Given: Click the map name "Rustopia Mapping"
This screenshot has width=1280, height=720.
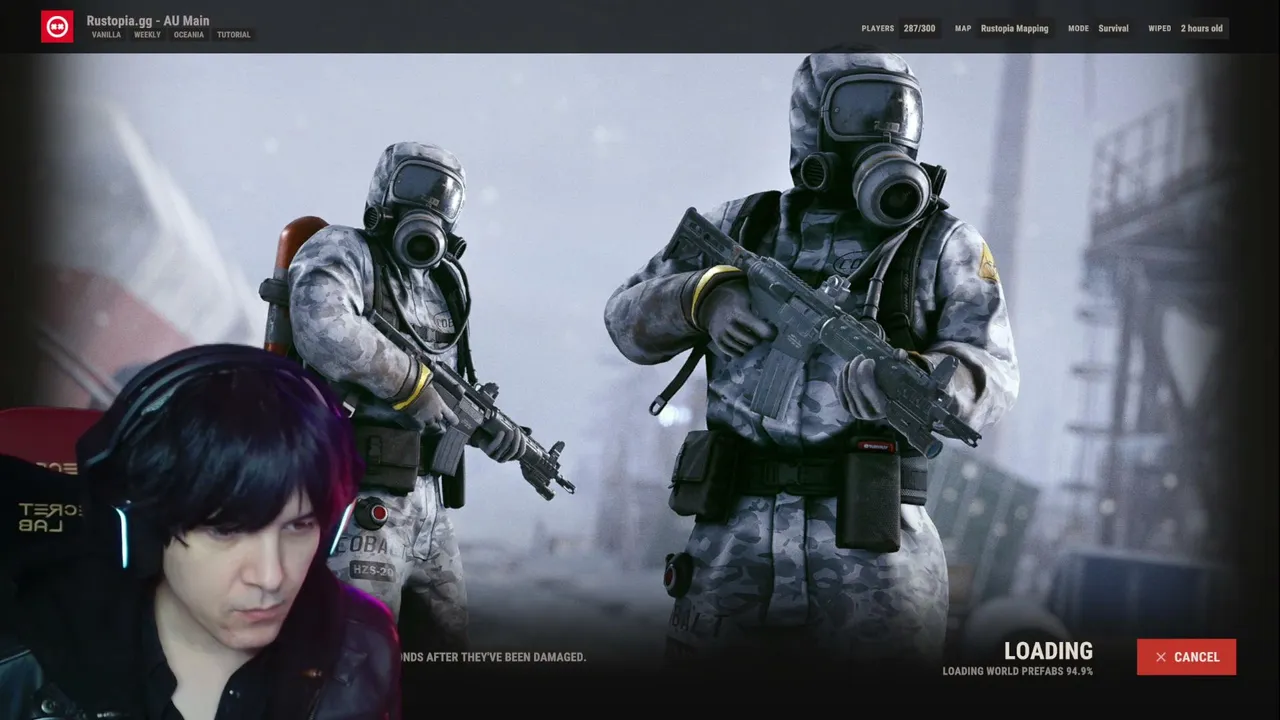Looking at the screenshot, I should [x=1014, y=28].
